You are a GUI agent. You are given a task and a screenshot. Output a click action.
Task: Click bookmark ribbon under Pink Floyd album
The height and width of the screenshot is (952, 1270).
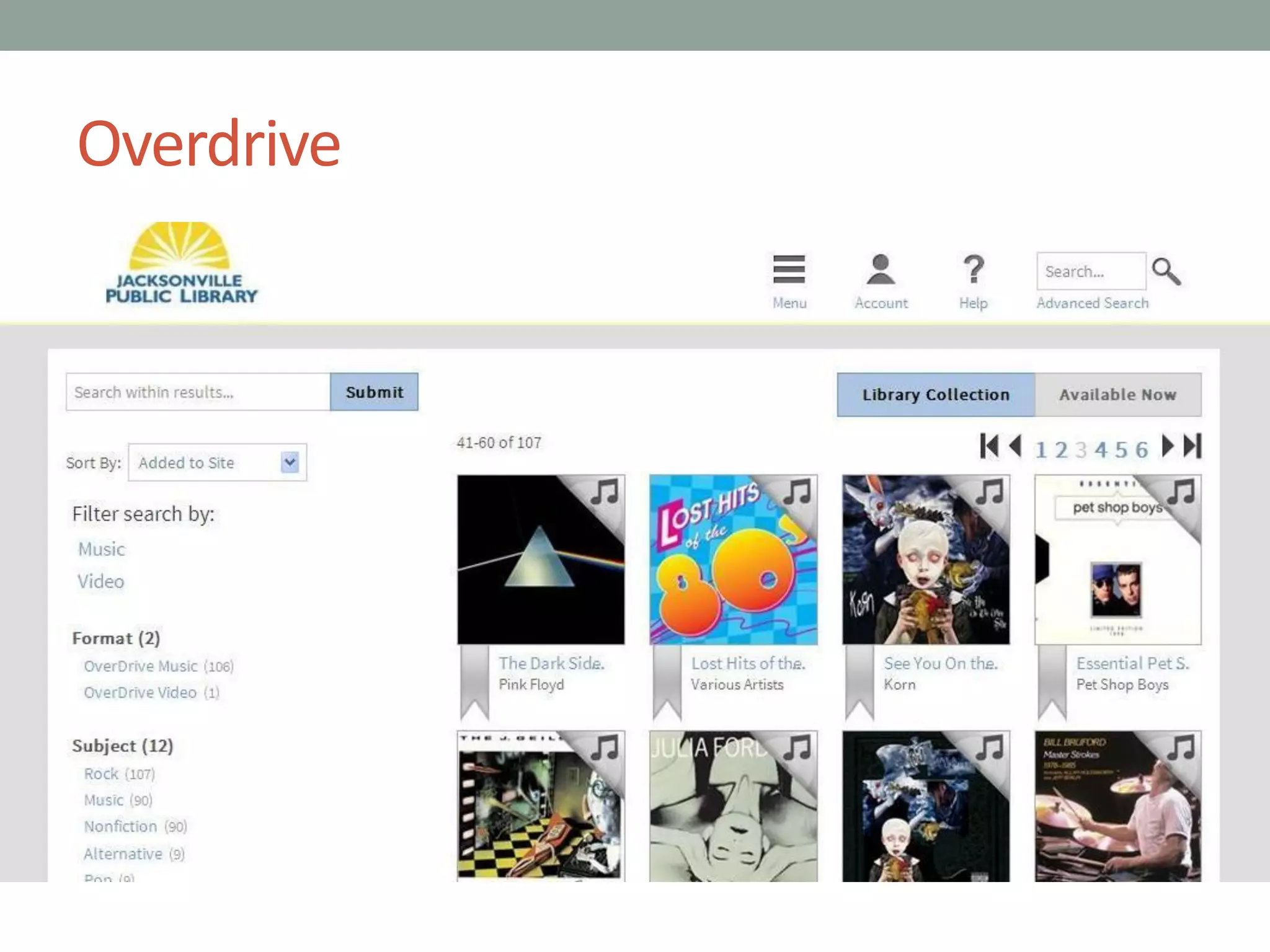tap(475, 683)
